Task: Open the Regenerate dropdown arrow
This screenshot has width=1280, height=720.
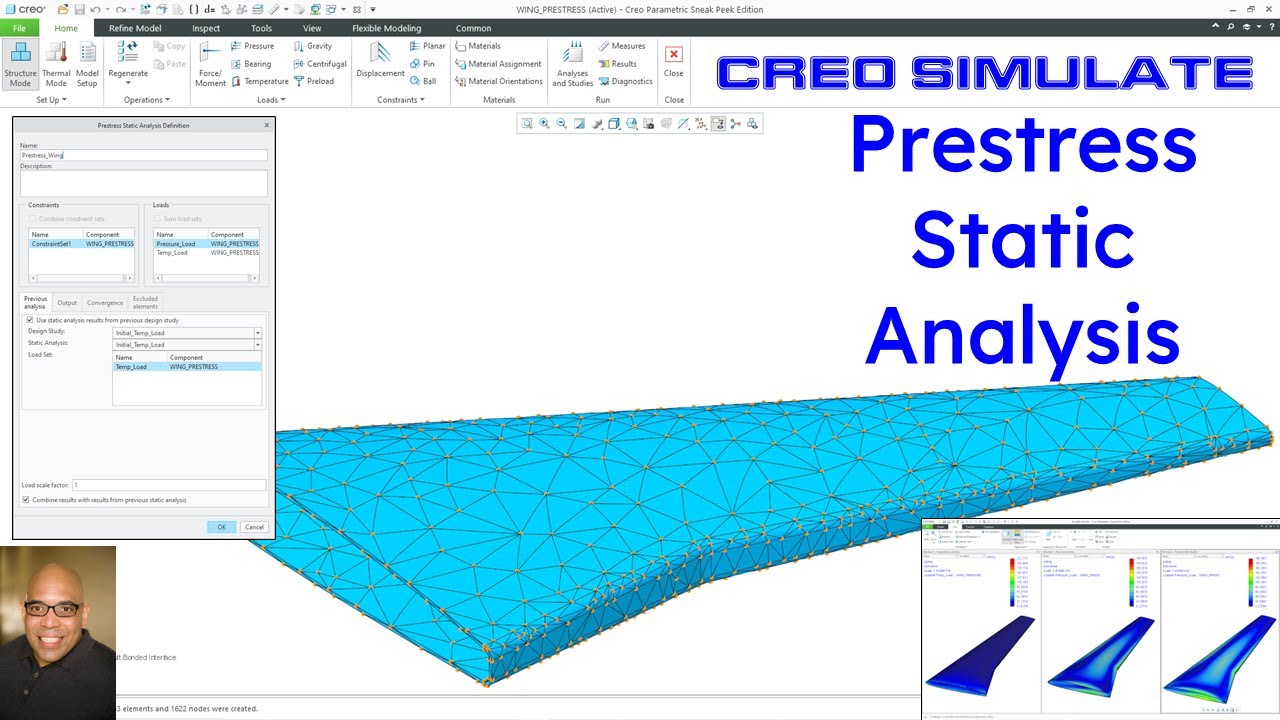Action: 128,83
